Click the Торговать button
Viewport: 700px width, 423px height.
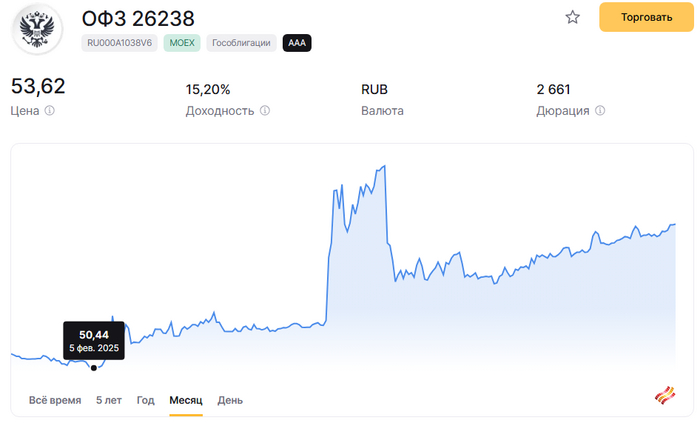pos(646,17)
